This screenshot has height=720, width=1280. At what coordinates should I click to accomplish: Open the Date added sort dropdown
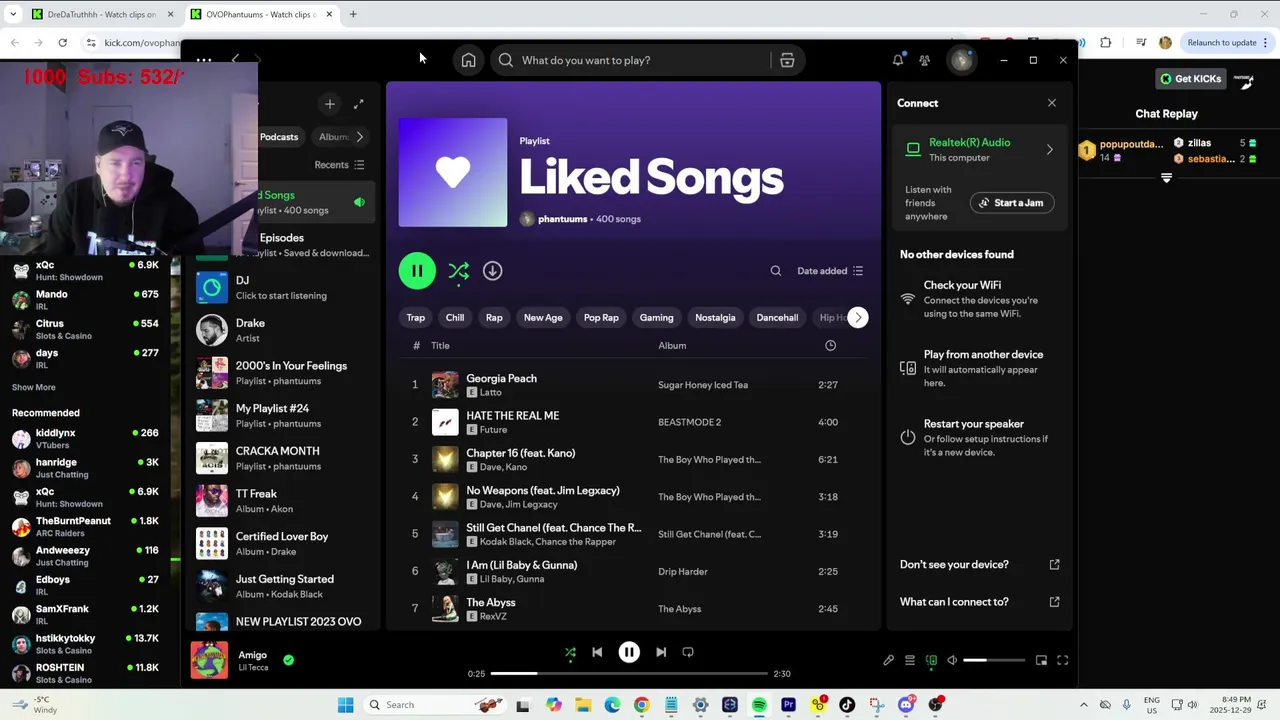coord(830,271)
